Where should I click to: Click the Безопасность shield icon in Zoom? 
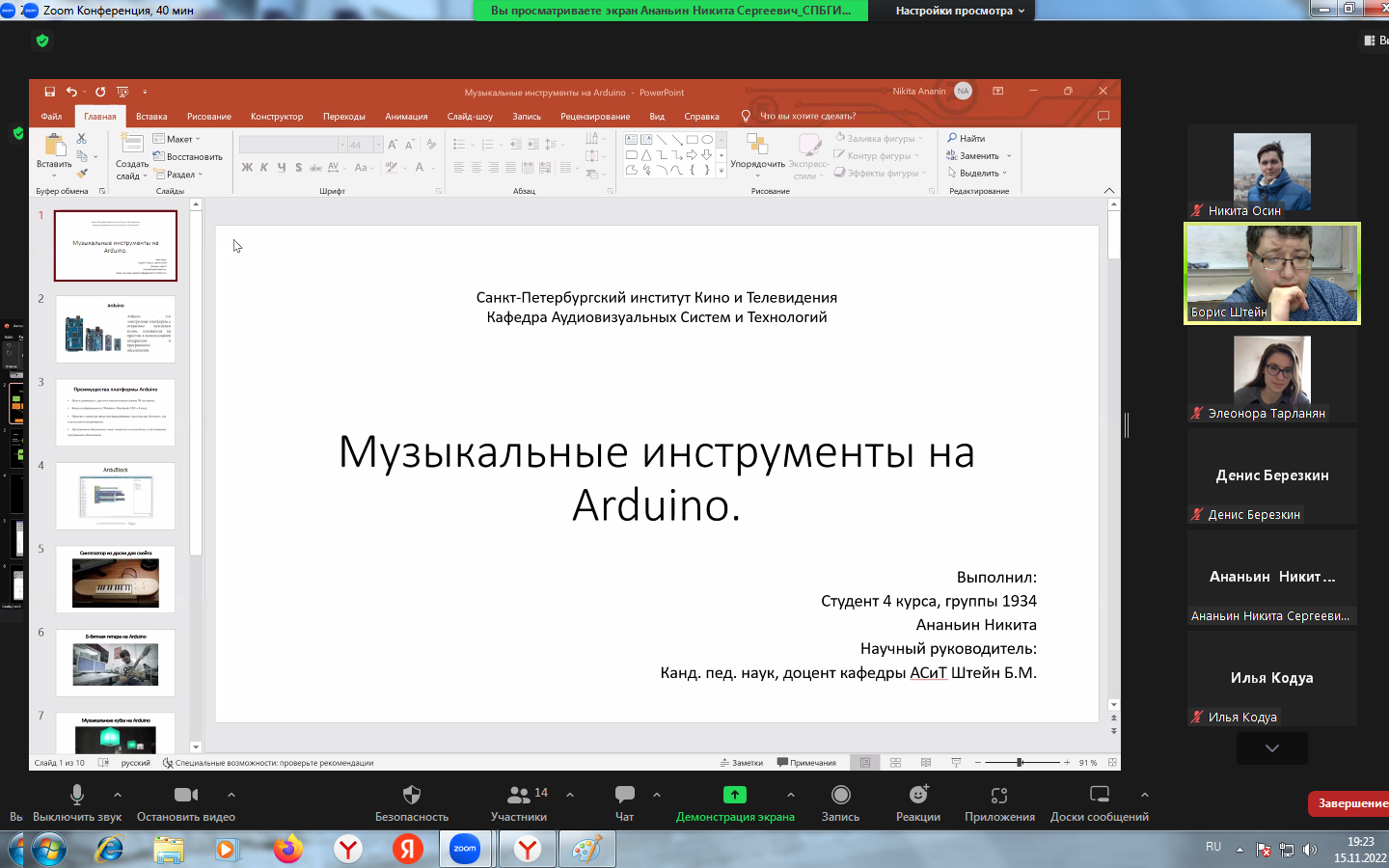point(412,795)
